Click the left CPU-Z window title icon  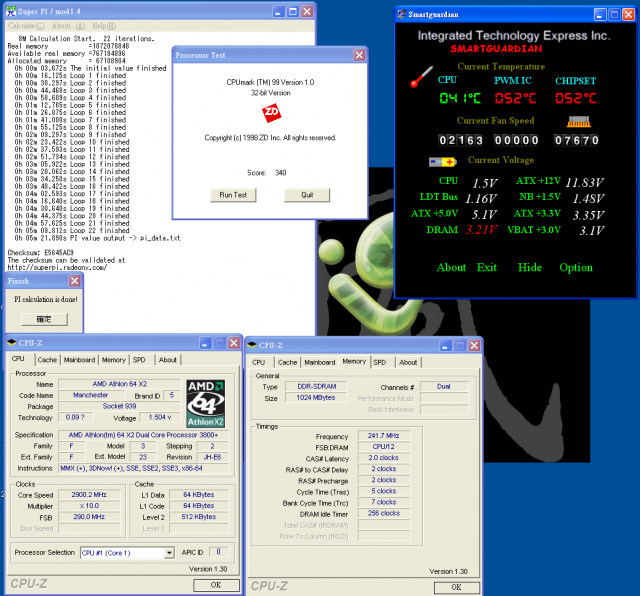coord(11,342)
